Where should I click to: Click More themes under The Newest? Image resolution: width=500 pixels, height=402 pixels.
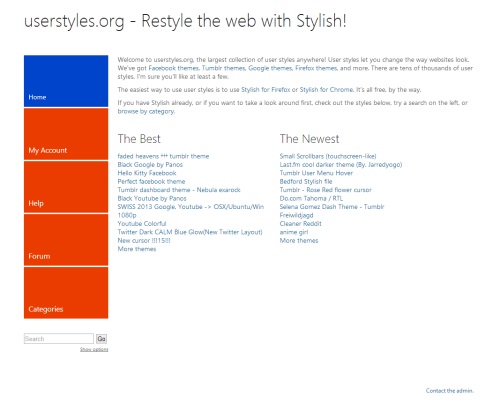coord(299,241)
